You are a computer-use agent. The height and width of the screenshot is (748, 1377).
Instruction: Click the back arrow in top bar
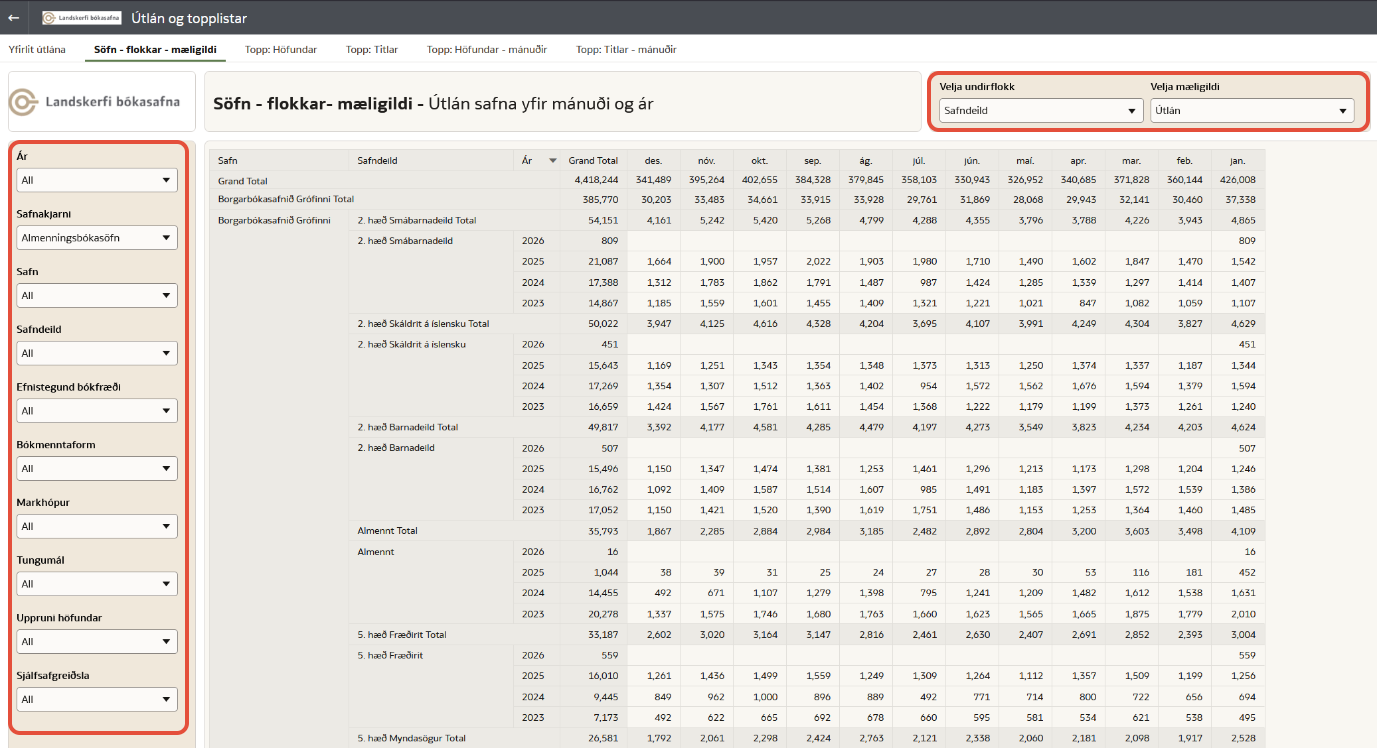tap(14, 18)
